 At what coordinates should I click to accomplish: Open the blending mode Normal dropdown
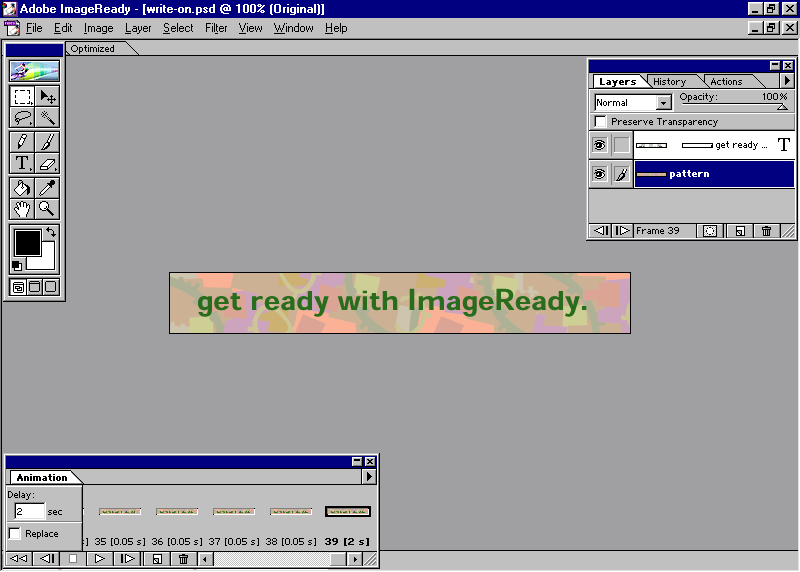(x=663, y=103)
